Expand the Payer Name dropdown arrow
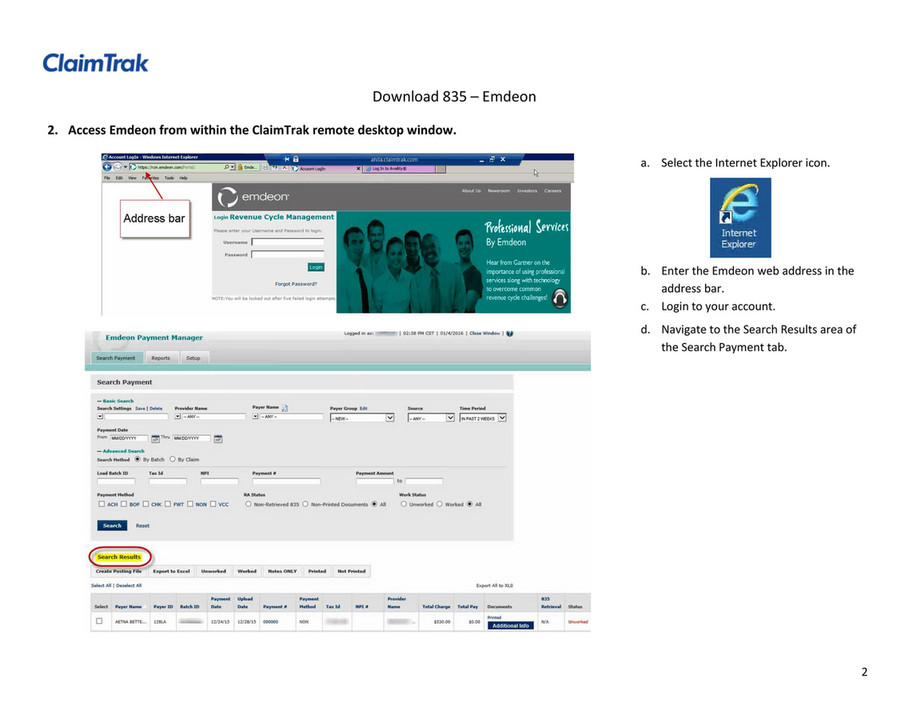The height and width of the screenshot is (703, 909). [x=255, y=416]
